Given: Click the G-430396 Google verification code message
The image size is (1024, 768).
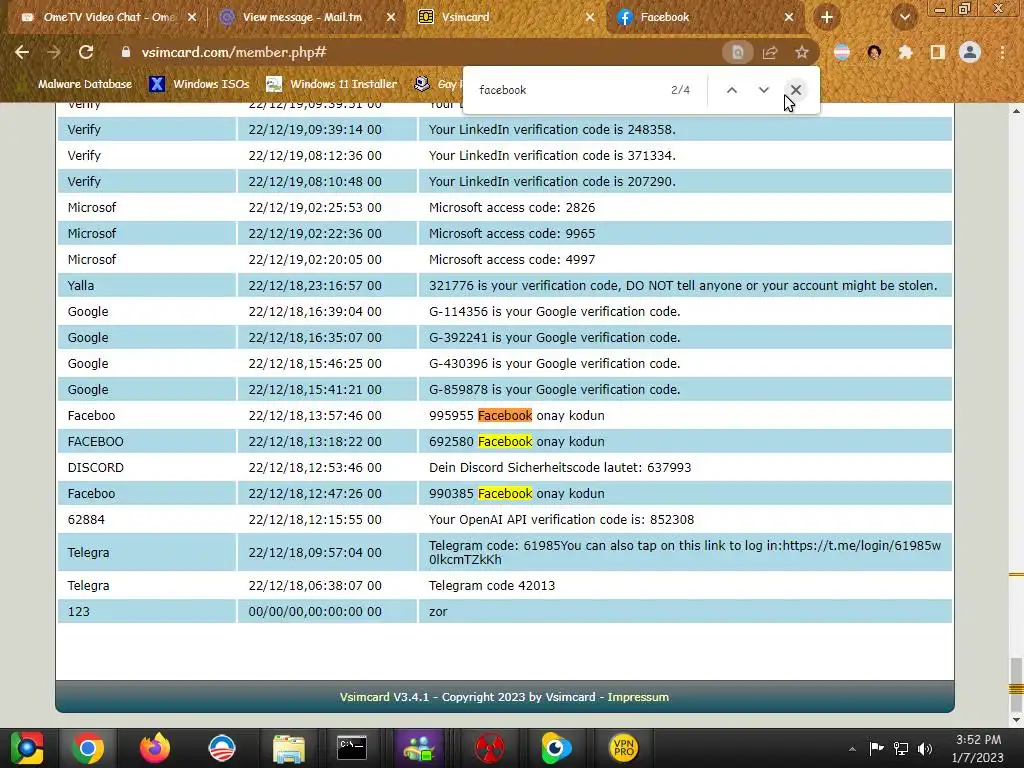Looking at the screenshot, I should (x=554, y=364).
